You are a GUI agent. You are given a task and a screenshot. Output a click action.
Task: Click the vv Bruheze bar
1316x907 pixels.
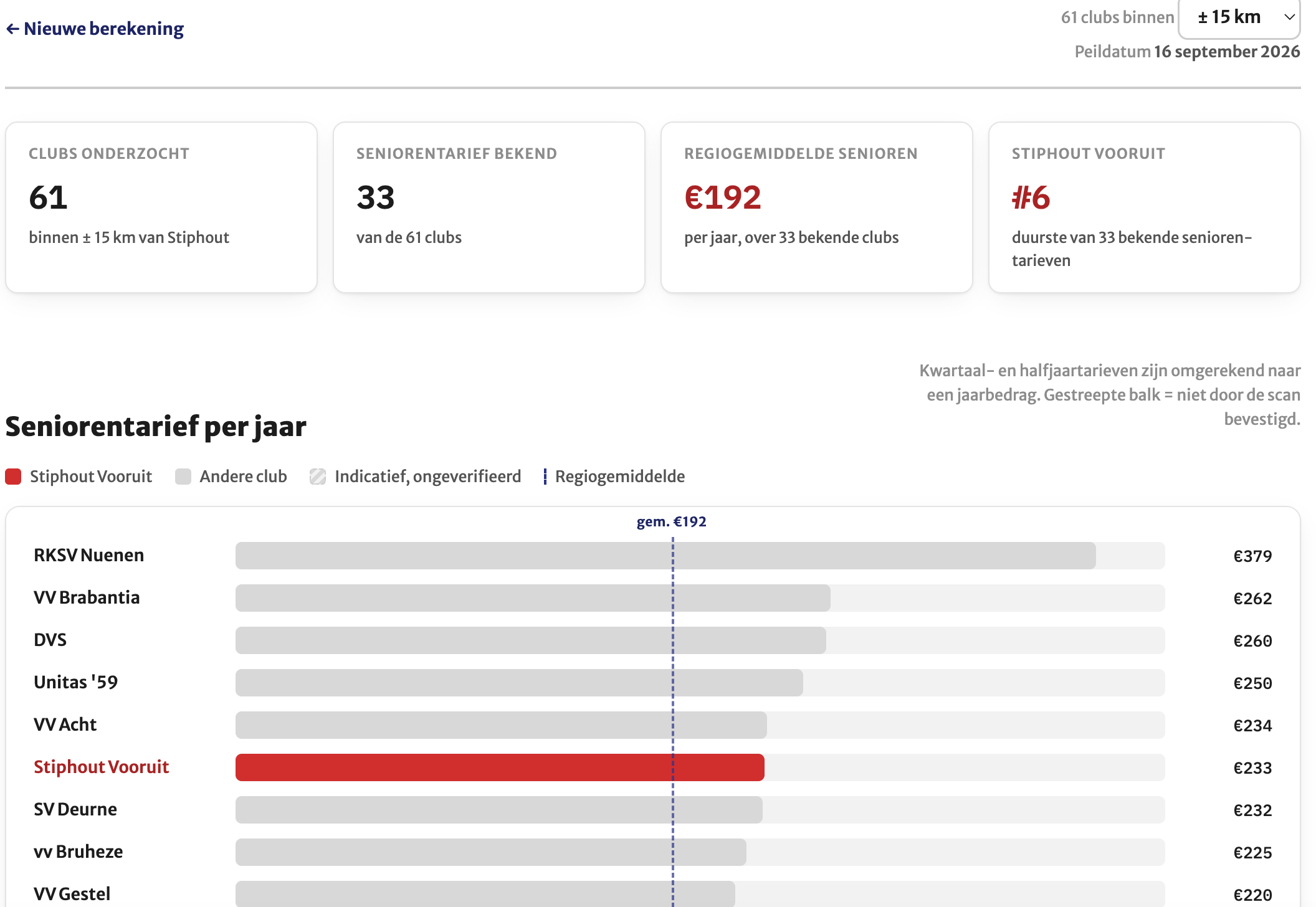point(491,852)
